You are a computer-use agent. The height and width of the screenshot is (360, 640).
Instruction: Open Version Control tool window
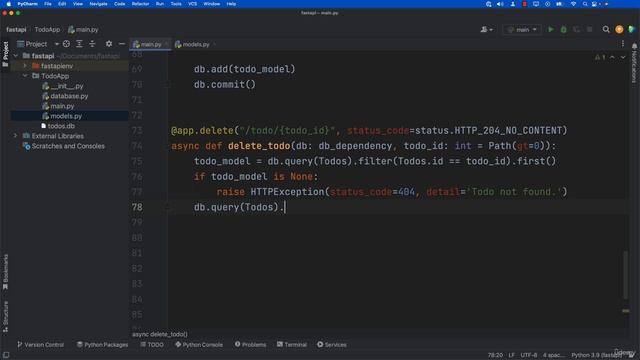coord(40,344)
